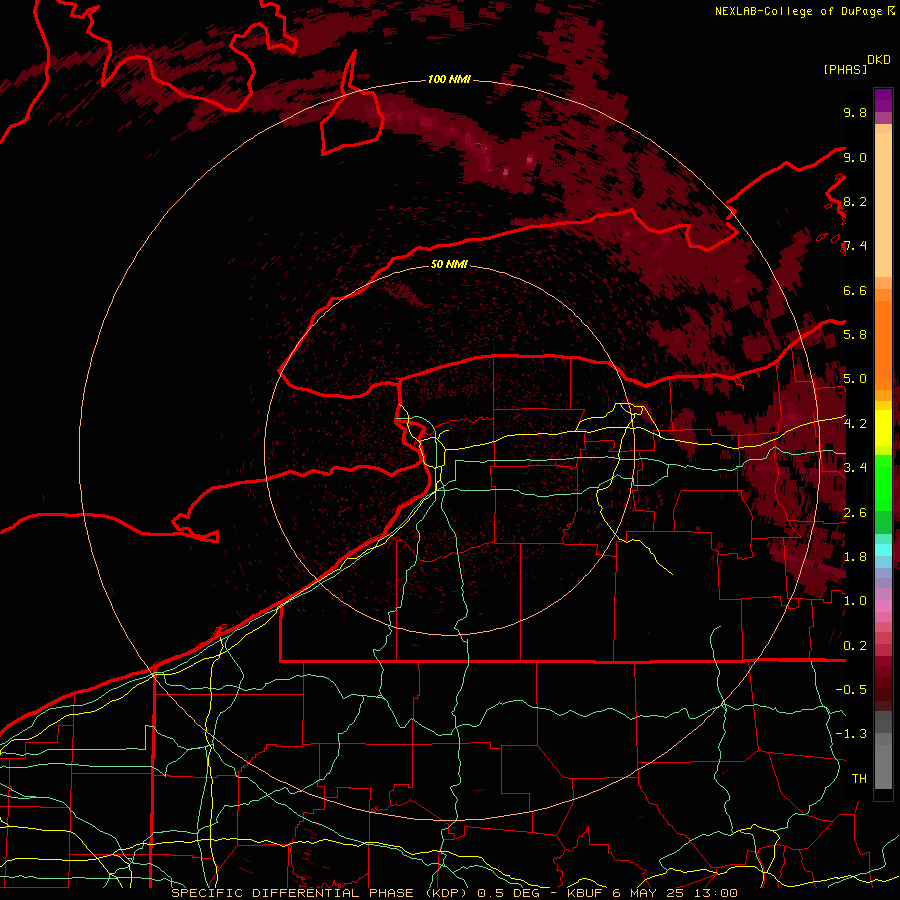Click the orange segment of the color bar

coord(883,344)
